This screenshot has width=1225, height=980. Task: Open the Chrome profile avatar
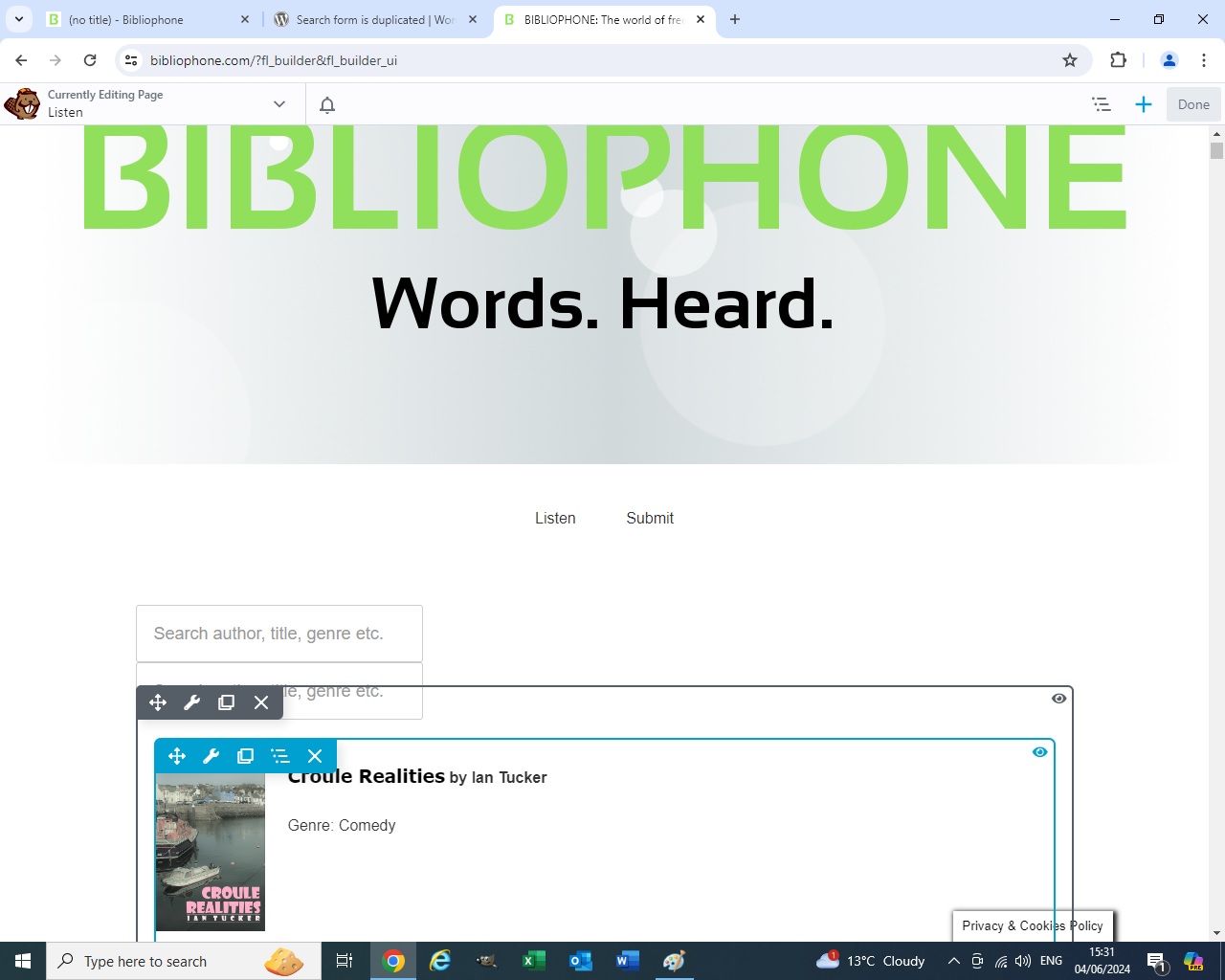(x=1169, y=60)
